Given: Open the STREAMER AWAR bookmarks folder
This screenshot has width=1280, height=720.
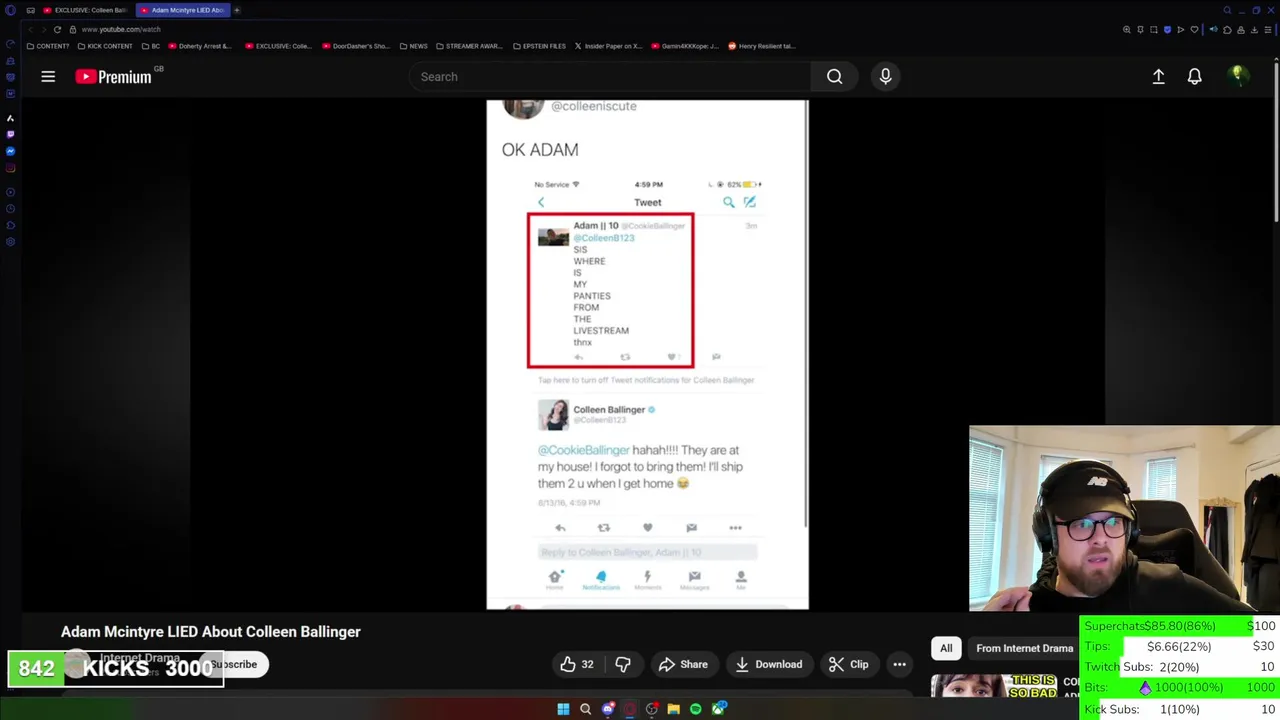Looking at the screenshot, I should click(468, 46).
